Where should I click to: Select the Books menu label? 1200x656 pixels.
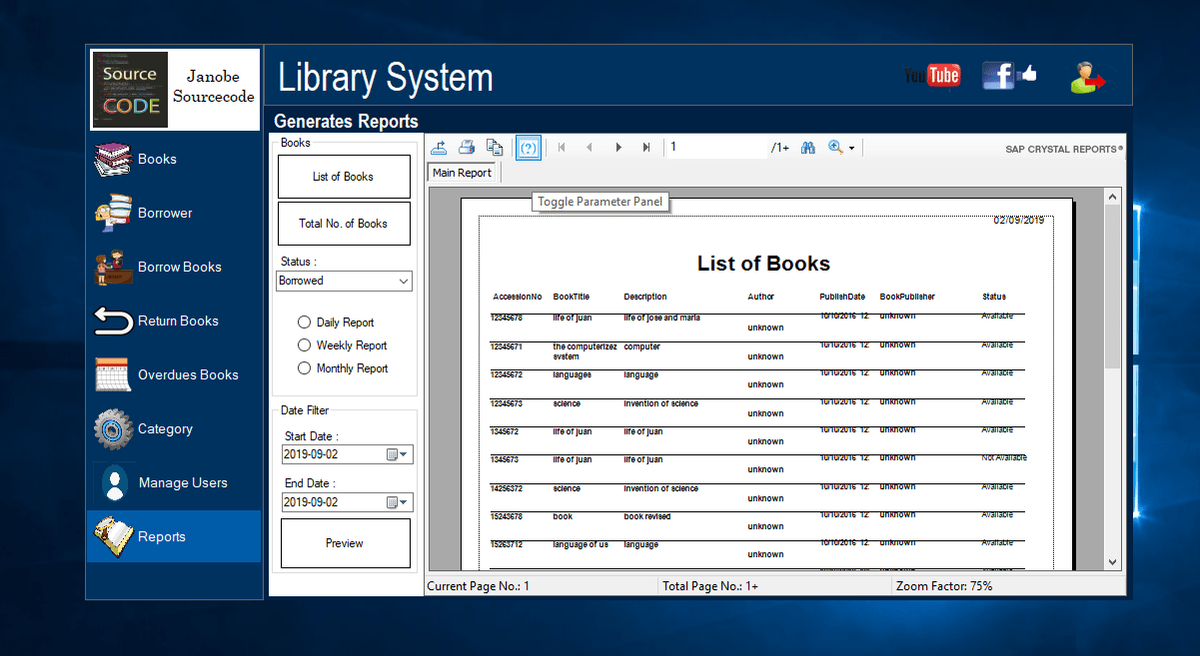[157, 159]
